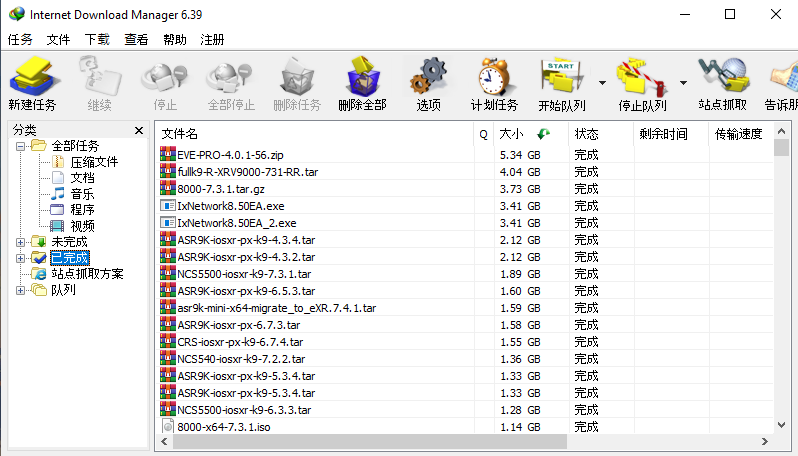Open the 下载 menu

click(x=97, y=40)
